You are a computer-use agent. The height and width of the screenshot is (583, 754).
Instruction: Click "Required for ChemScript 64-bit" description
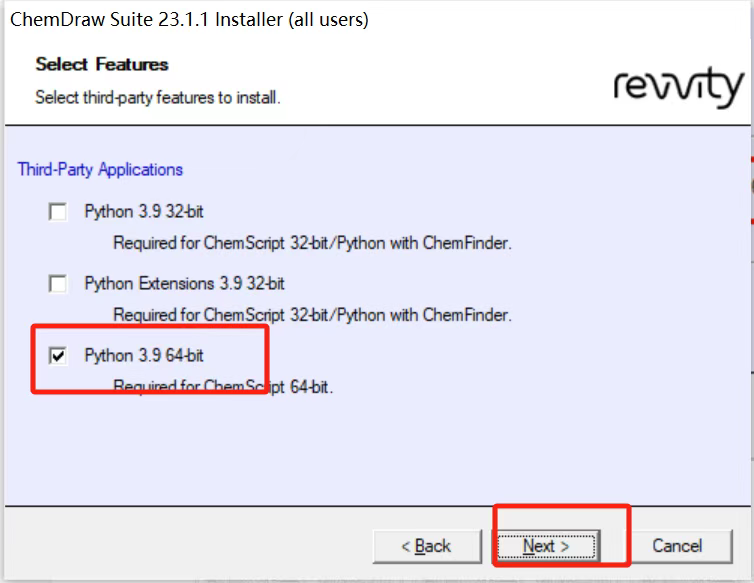(x=223, y=387)
